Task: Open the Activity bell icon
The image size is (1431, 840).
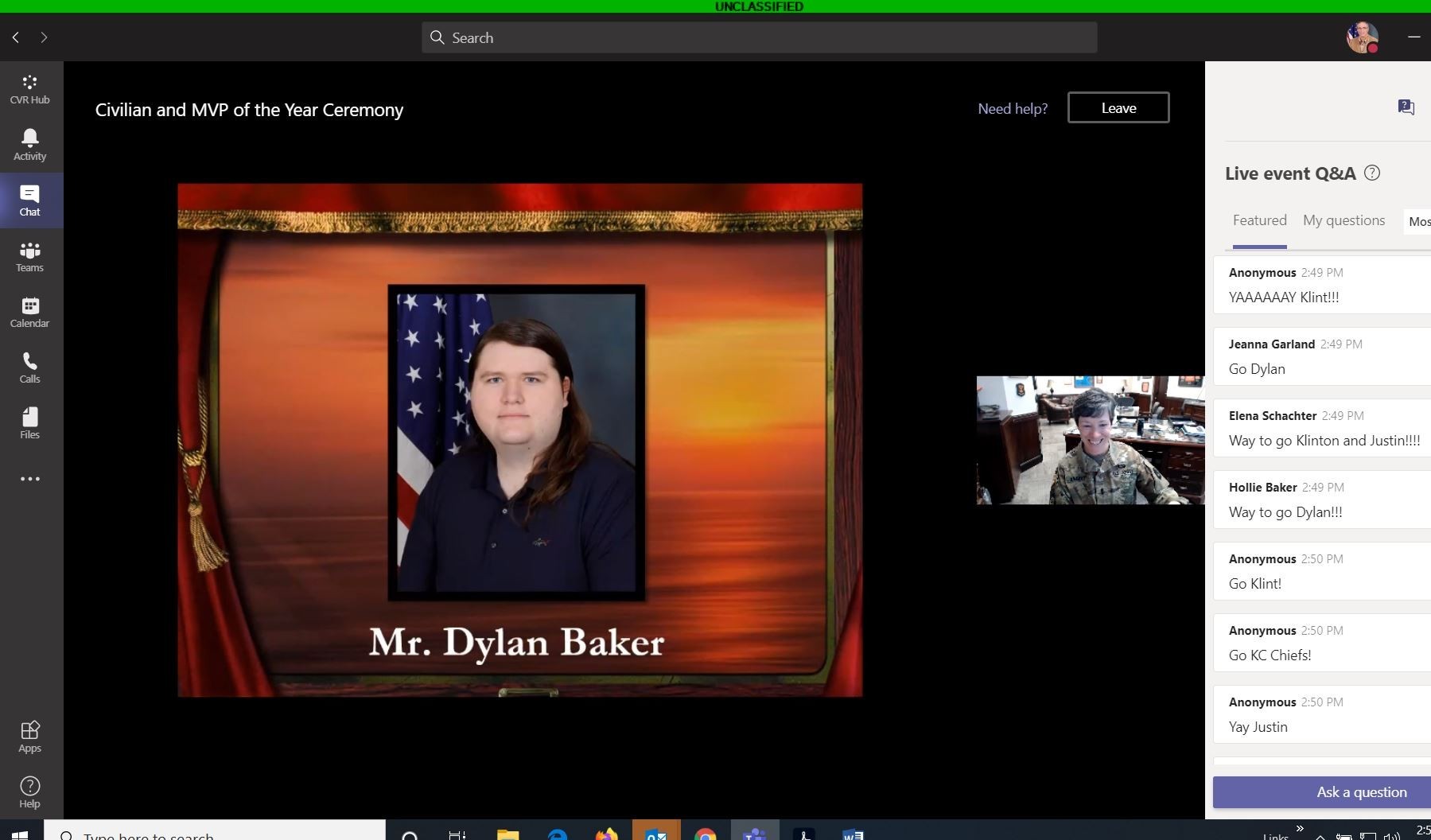Action: tap(29, 145)
